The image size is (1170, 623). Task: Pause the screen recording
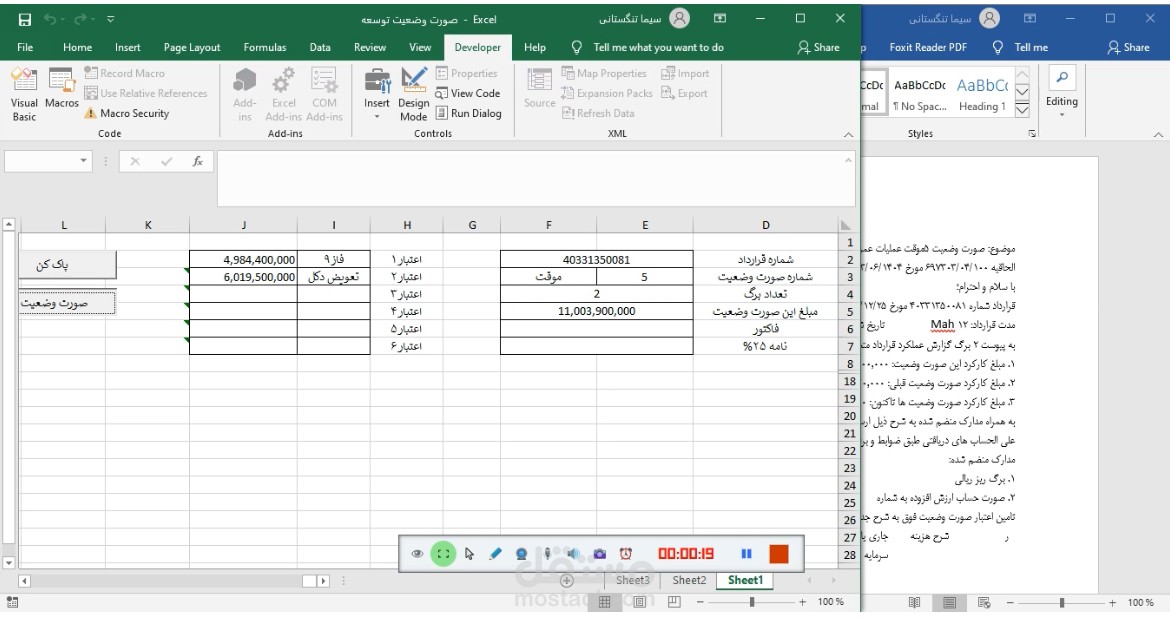(x=746, y=554)
